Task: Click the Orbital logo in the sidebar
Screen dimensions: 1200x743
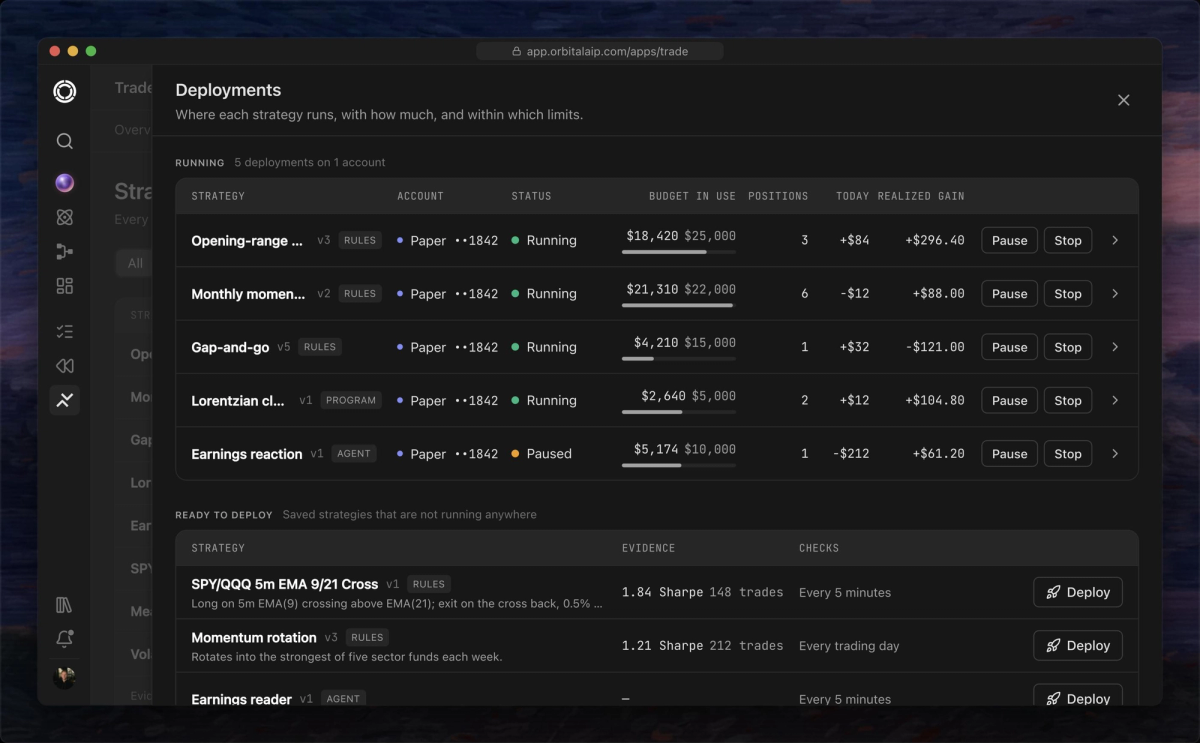Action: point(65,92)
